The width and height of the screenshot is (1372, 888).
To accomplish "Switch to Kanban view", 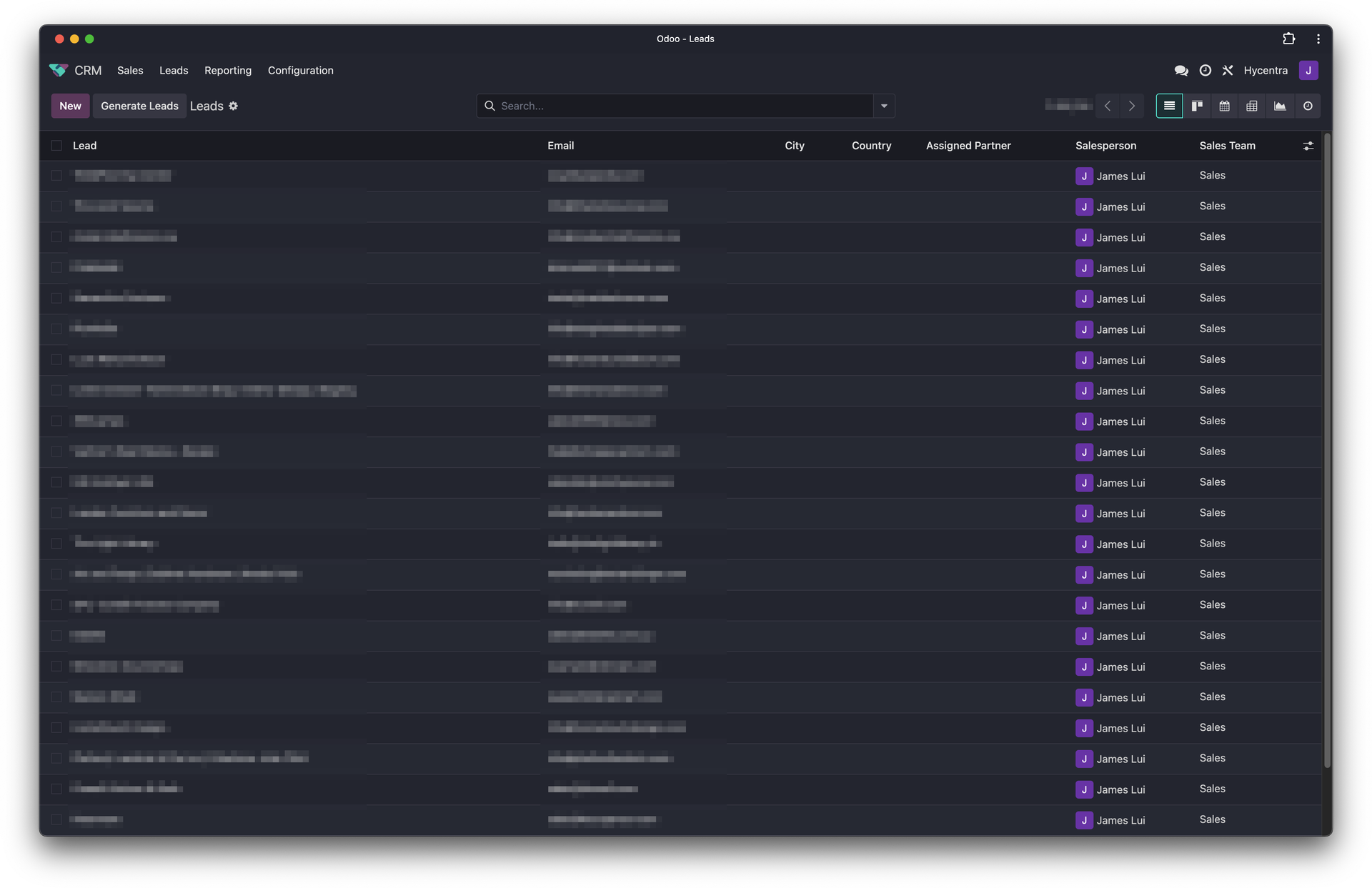I will click(1197, 106).
